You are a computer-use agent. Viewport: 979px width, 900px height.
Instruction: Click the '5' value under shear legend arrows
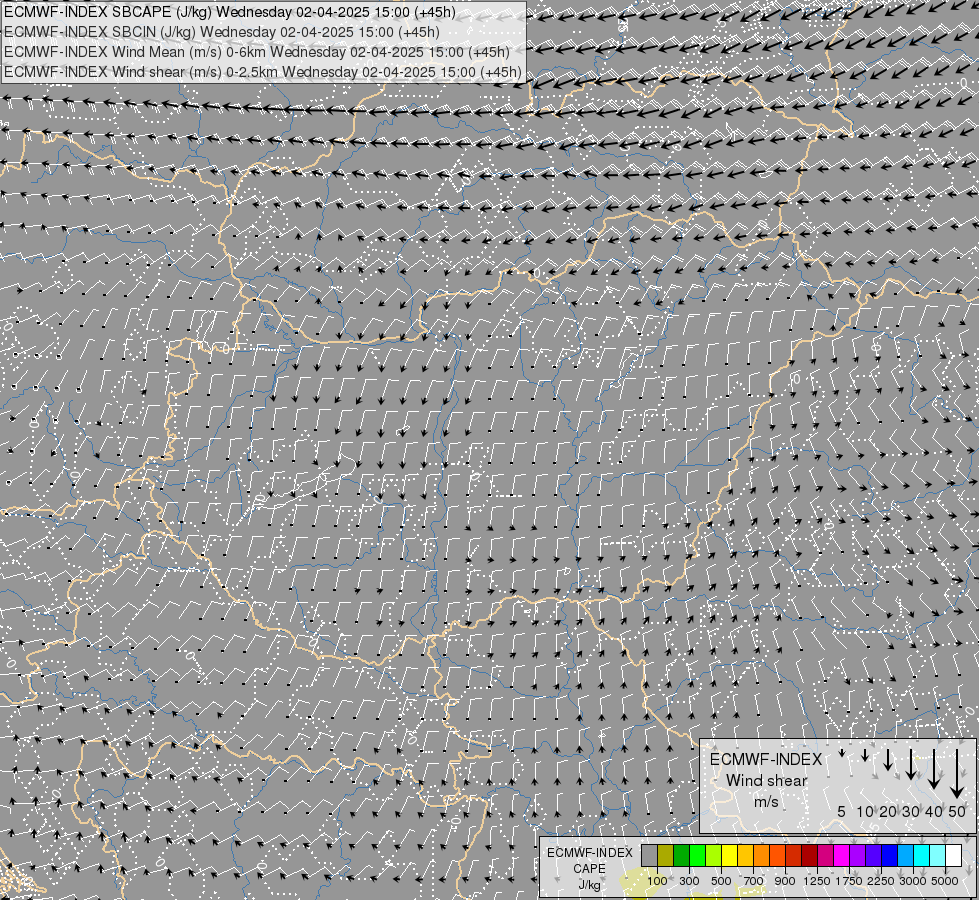[842, 812]
